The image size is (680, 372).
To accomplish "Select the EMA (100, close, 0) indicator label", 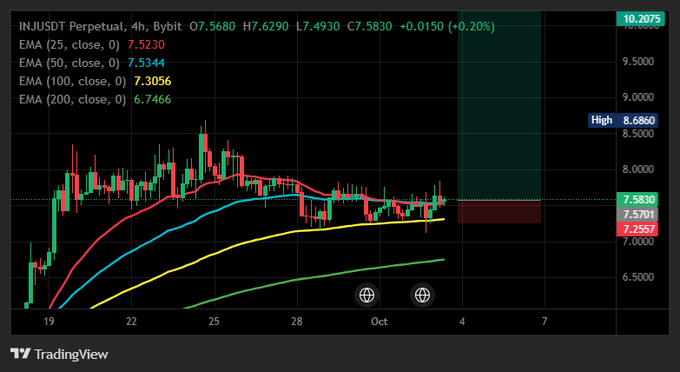I will 72,81.
